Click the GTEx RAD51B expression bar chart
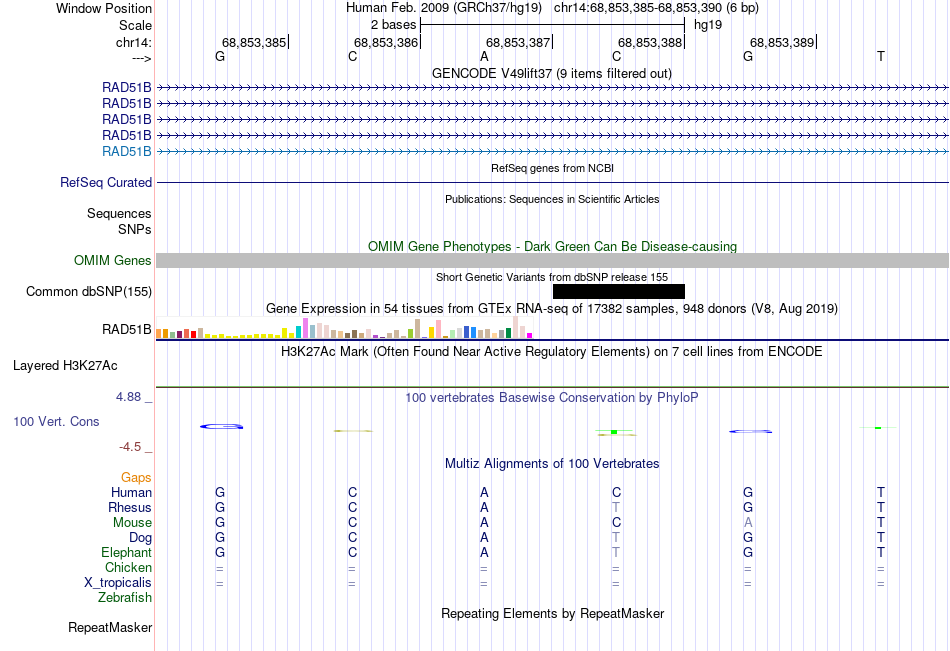Viewport: 950px width, 651px height. pos(344,327)
